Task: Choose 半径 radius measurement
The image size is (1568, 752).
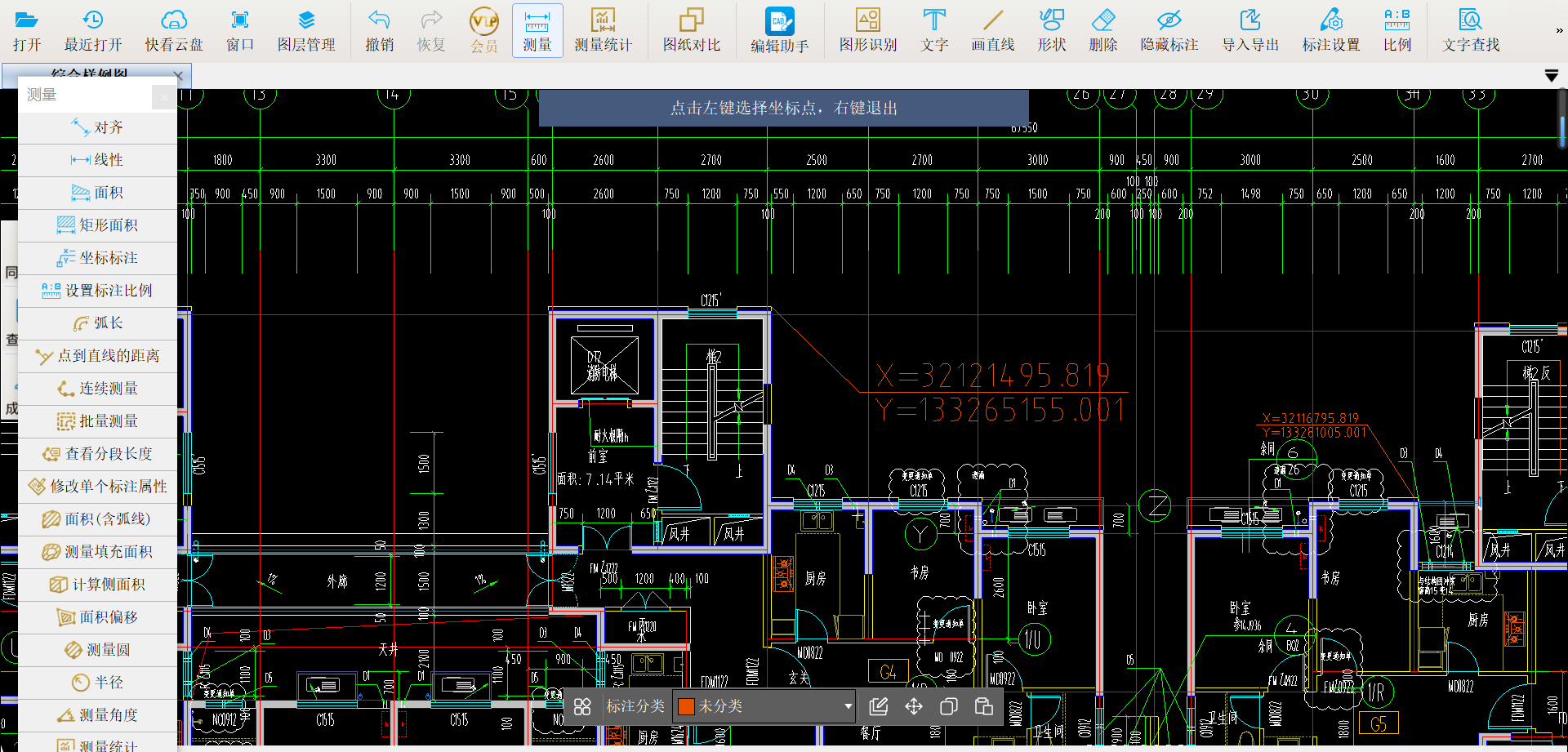Action: coord(97,683)
